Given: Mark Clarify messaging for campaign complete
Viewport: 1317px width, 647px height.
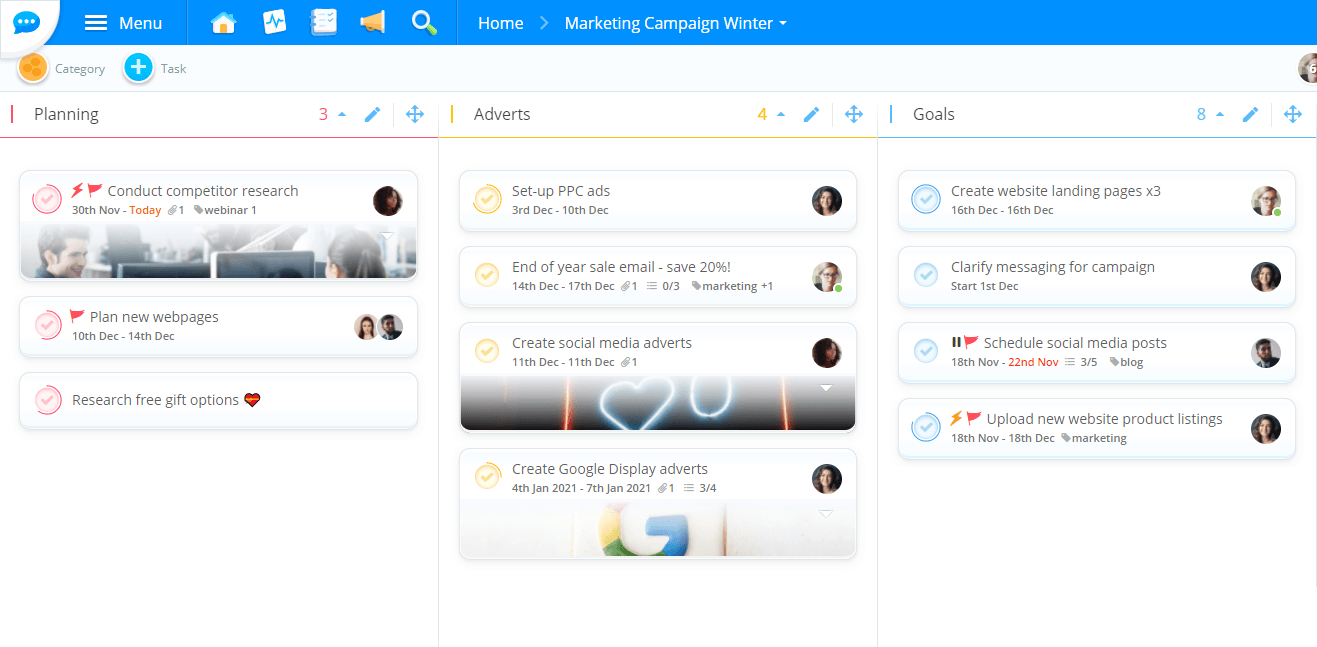Looking at the screenshot, I should 926,275.
